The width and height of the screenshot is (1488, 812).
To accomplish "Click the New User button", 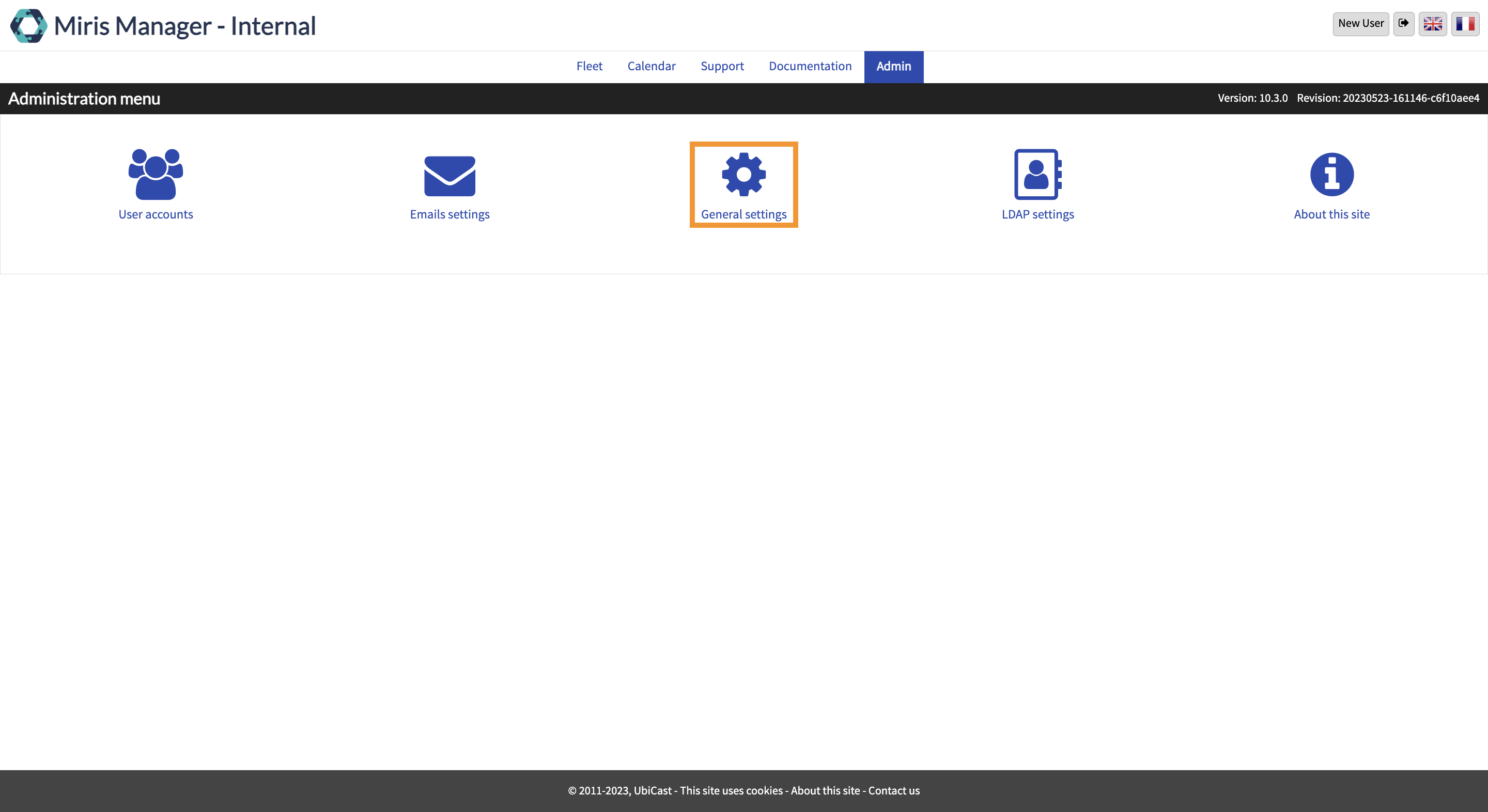I will pos(1361,24).
